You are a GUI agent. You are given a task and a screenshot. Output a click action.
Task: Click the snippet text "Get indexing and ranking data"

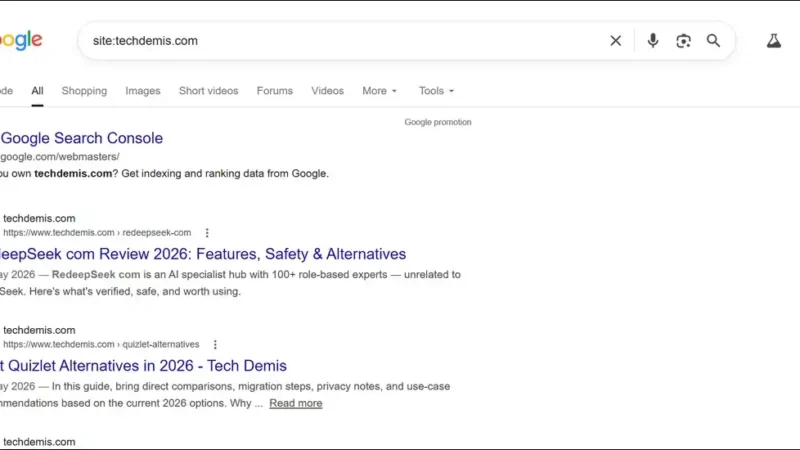(x=193, y=173)
